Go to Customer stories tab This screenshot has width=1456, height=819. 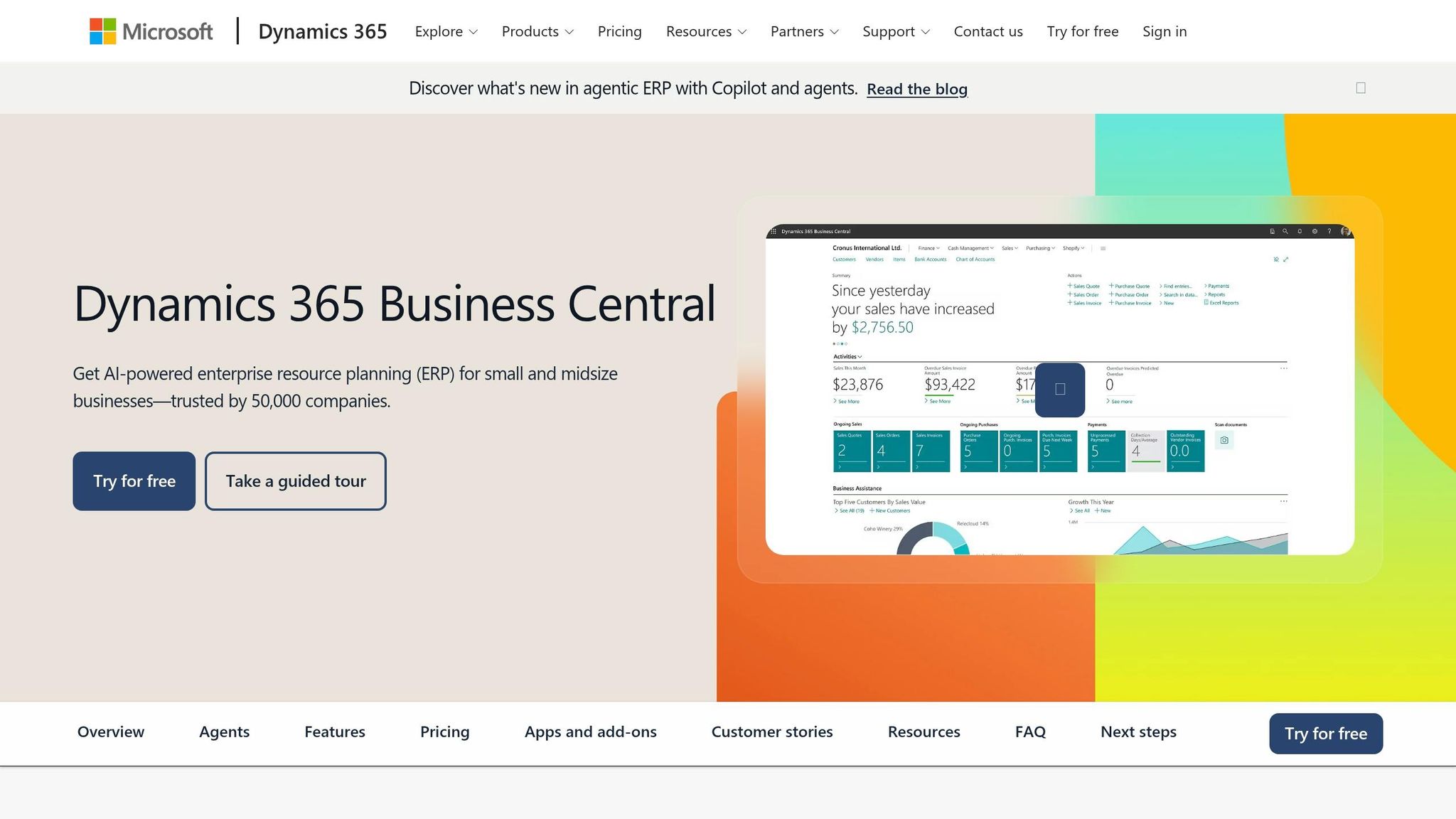[772, 732]
